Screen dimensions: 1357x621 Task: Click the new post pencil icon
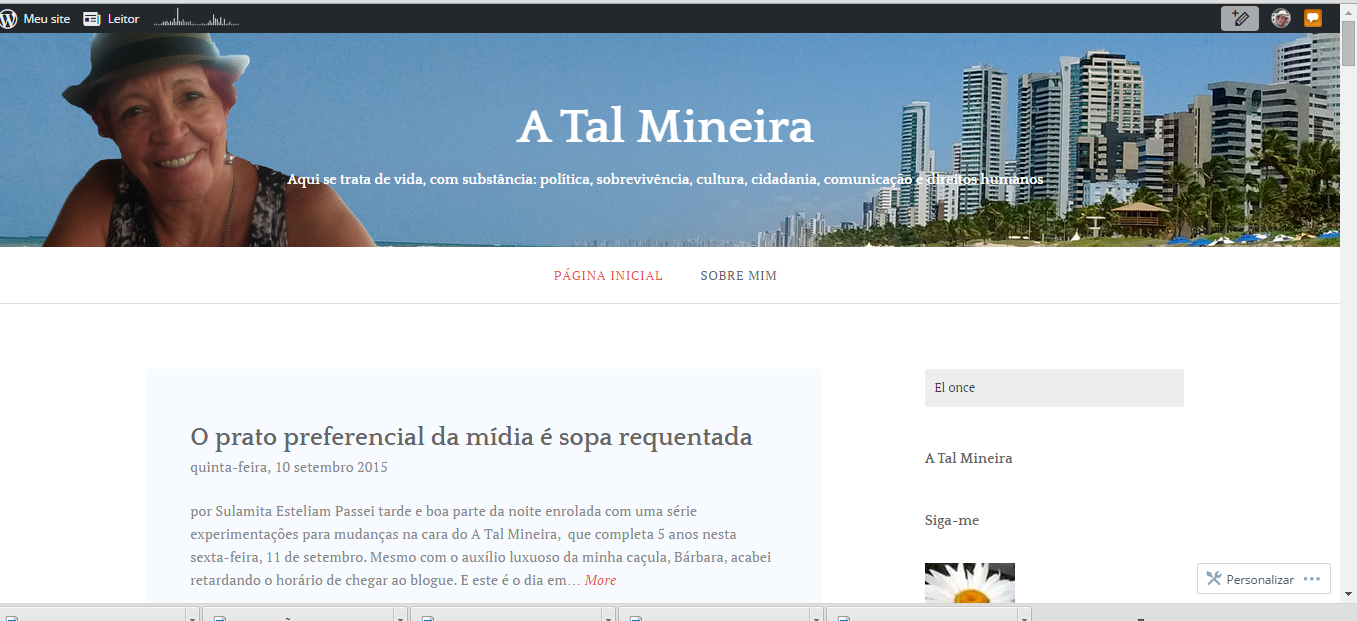(x=1240, y=18)
